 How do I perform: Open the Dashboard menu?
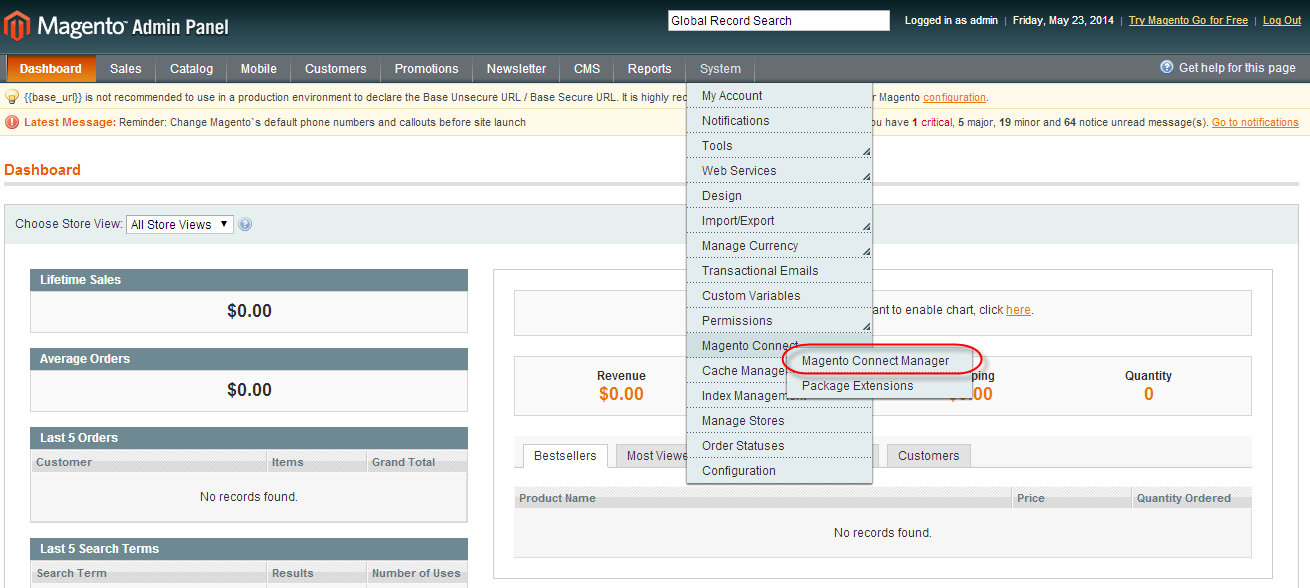(x=51, y=69)
